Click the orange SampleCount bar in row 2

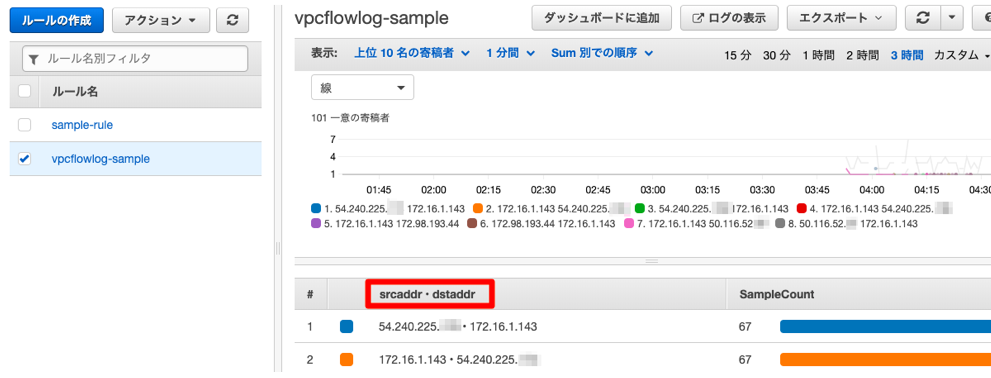[x=885, y=360]
